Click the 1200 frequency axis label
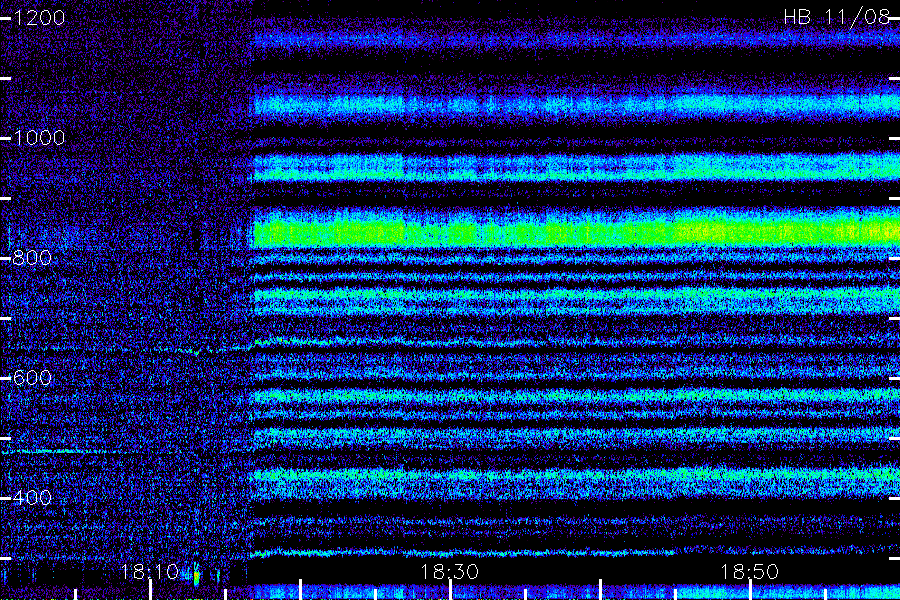 point(39,18)
